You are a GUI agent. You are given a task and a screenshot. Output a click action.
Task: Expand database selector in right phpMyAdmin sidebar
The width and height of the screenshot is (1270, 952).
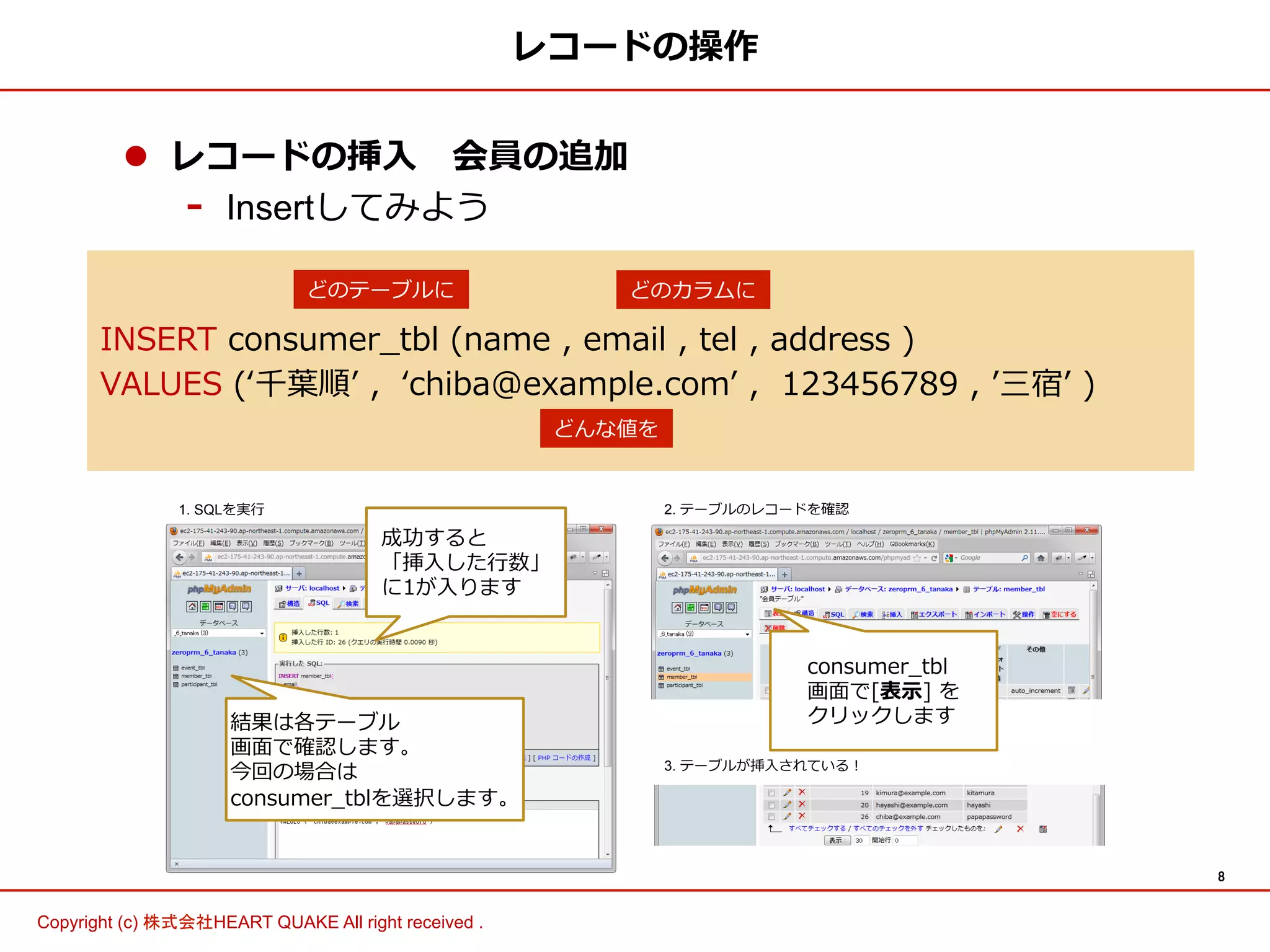747,634
